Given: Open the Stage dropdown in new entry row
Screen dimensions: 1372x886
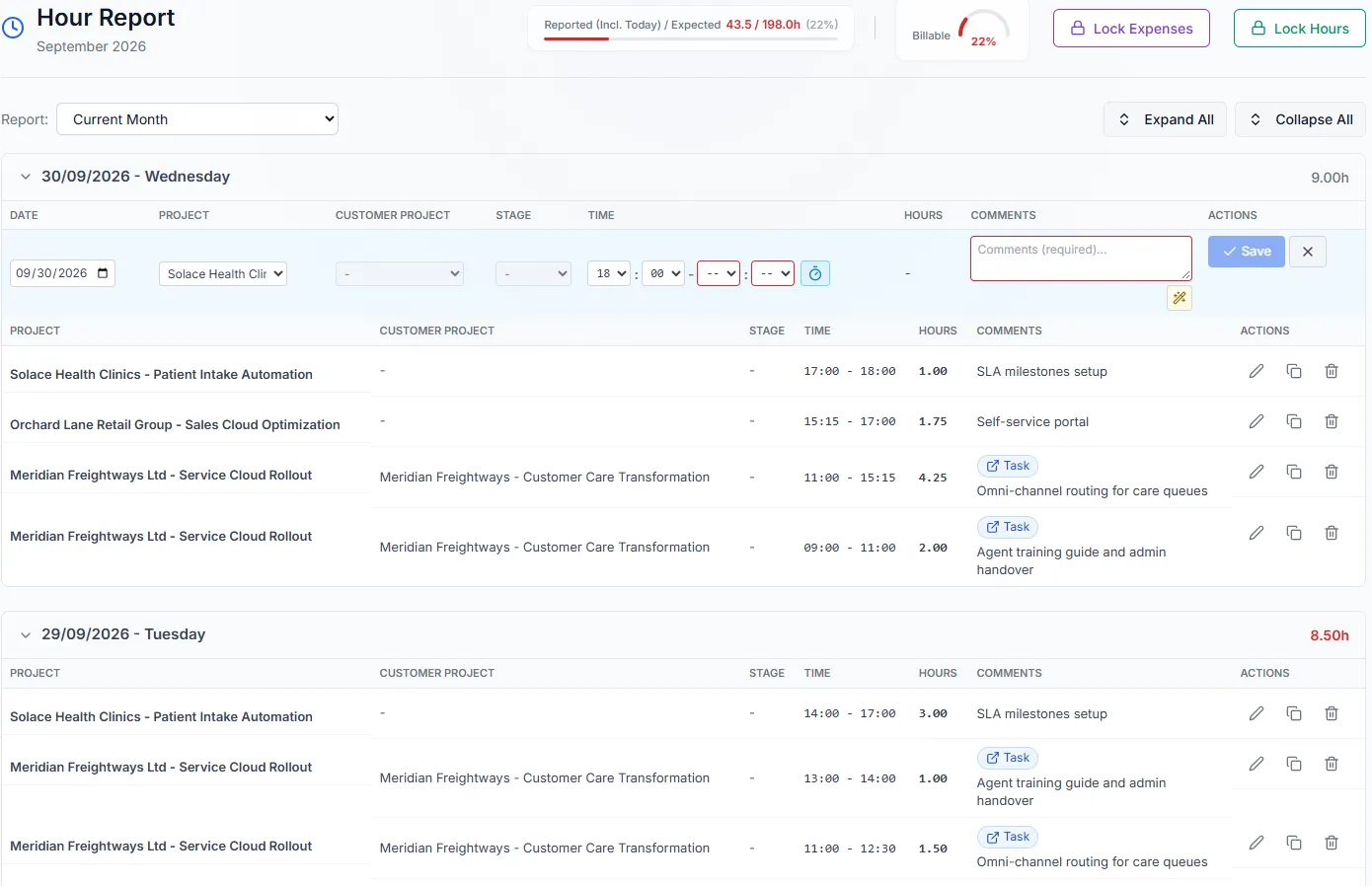Looking at the screenshot, I should [533, 273].
